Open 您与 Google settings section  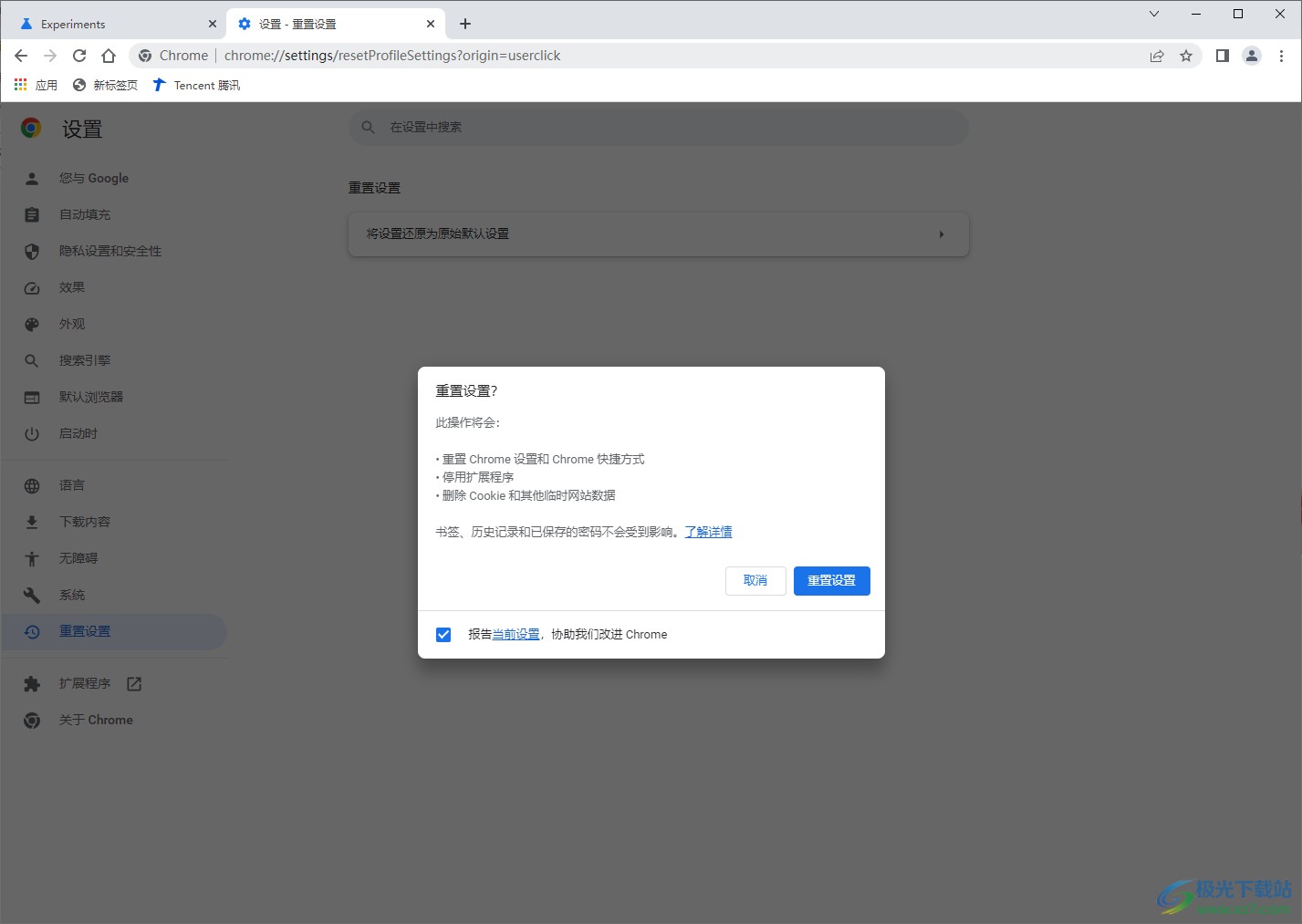point(114,178)
